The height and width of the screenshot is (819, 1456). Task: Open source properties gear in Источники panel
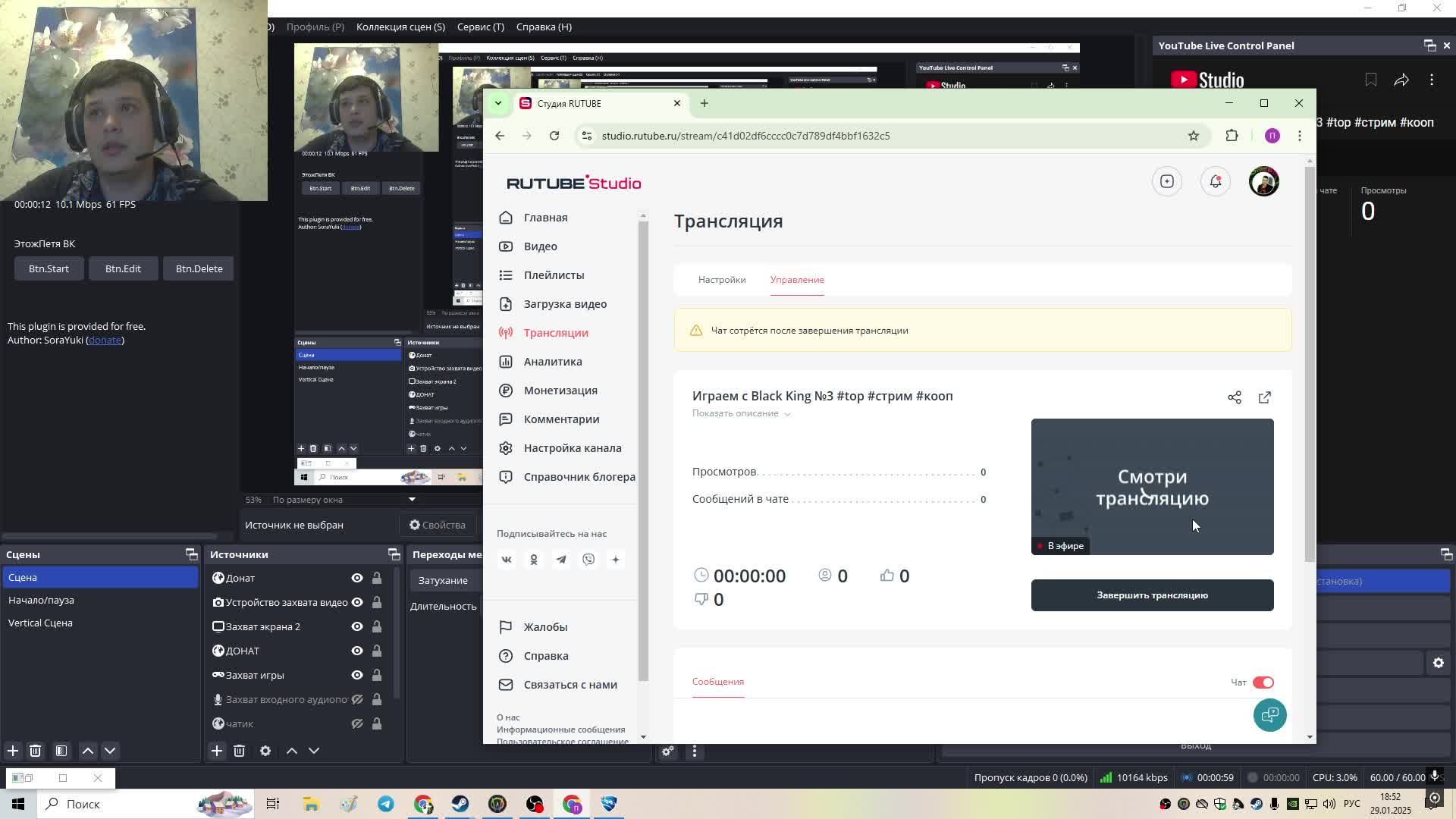pyautogui.click(x=265, y=751)
